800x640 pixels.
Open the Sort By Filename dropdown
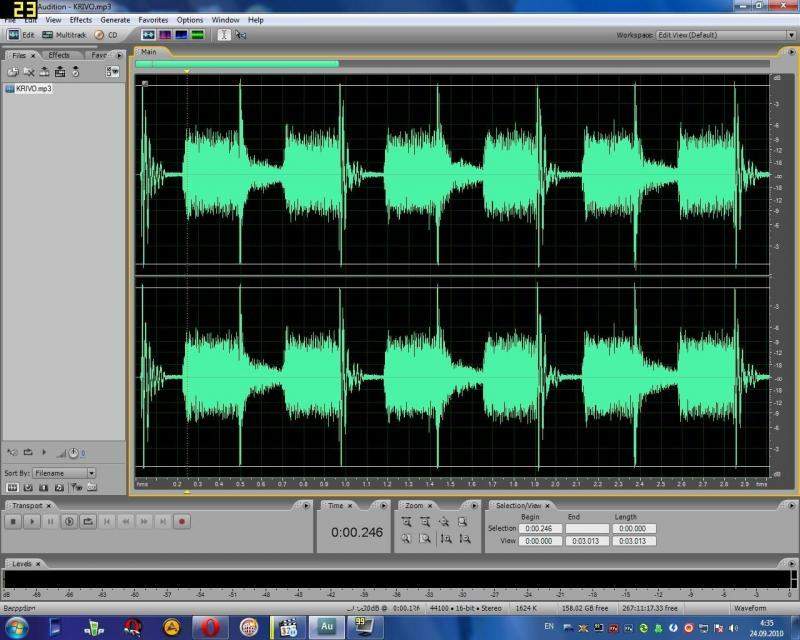pyautogui.click(x=64, y=472)
